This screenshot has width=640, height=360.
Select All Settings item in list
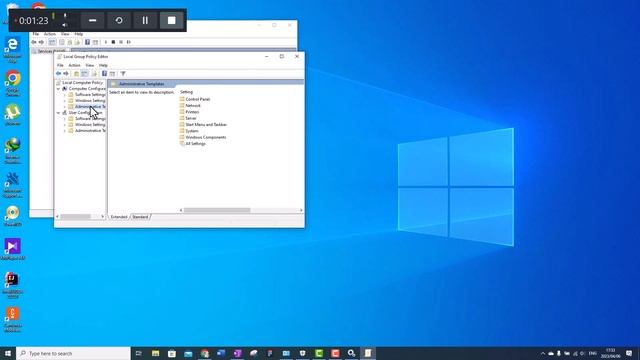[x=193, y=144]
